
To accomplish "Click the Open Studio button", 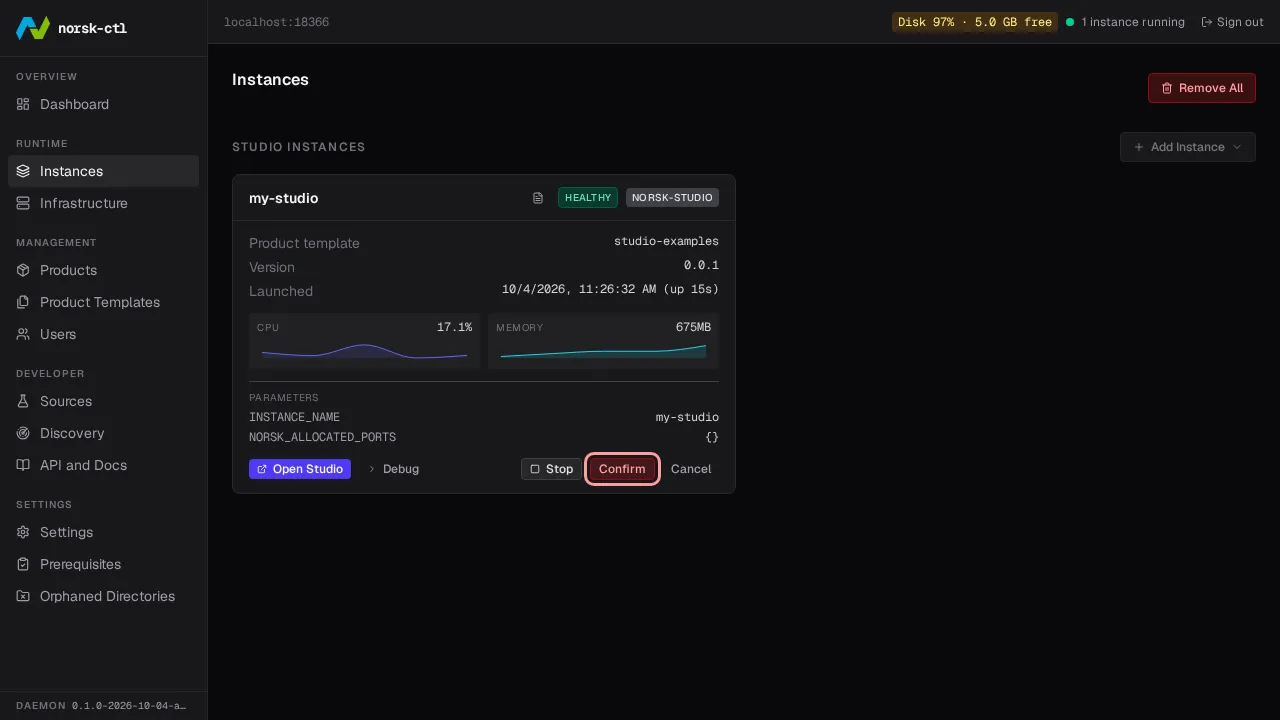I will [300, 469].
